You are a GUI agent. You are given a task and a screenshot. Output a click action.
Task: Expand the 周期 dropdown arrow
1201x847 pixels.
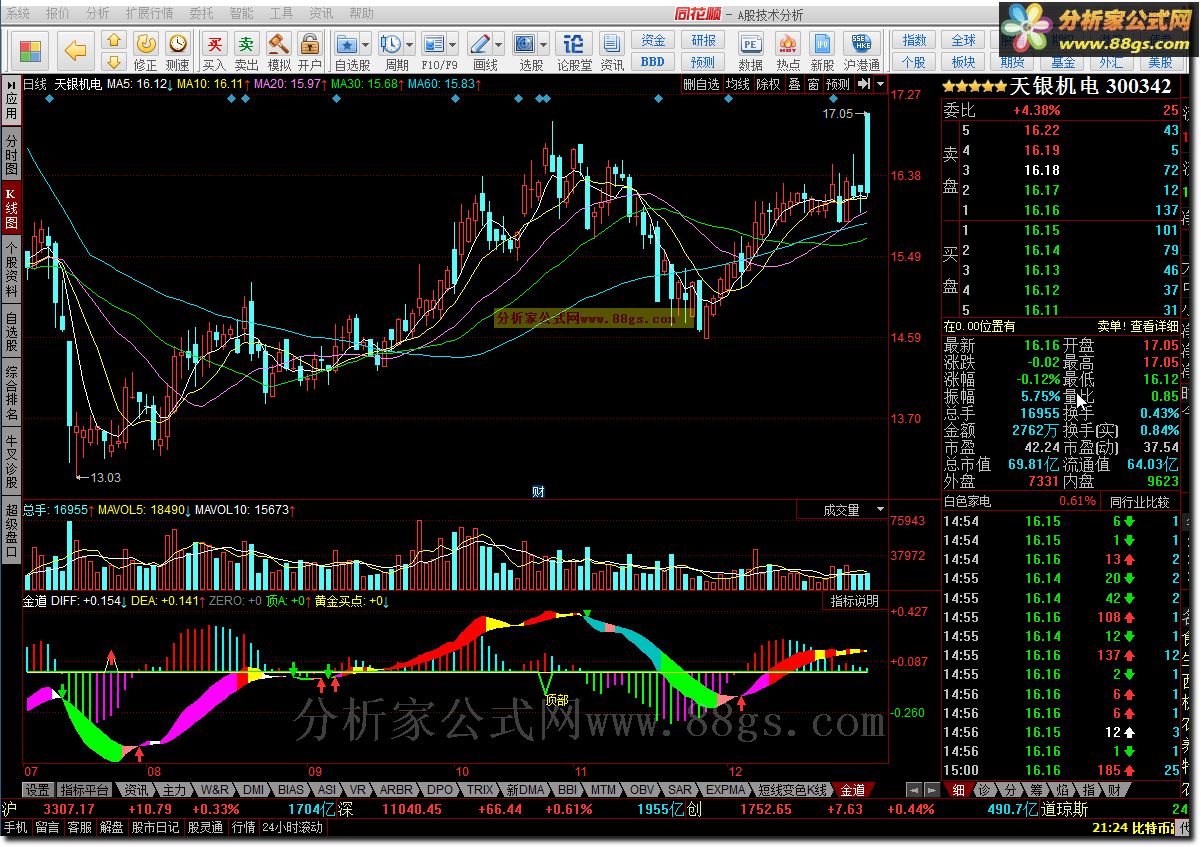coord(410,44)
